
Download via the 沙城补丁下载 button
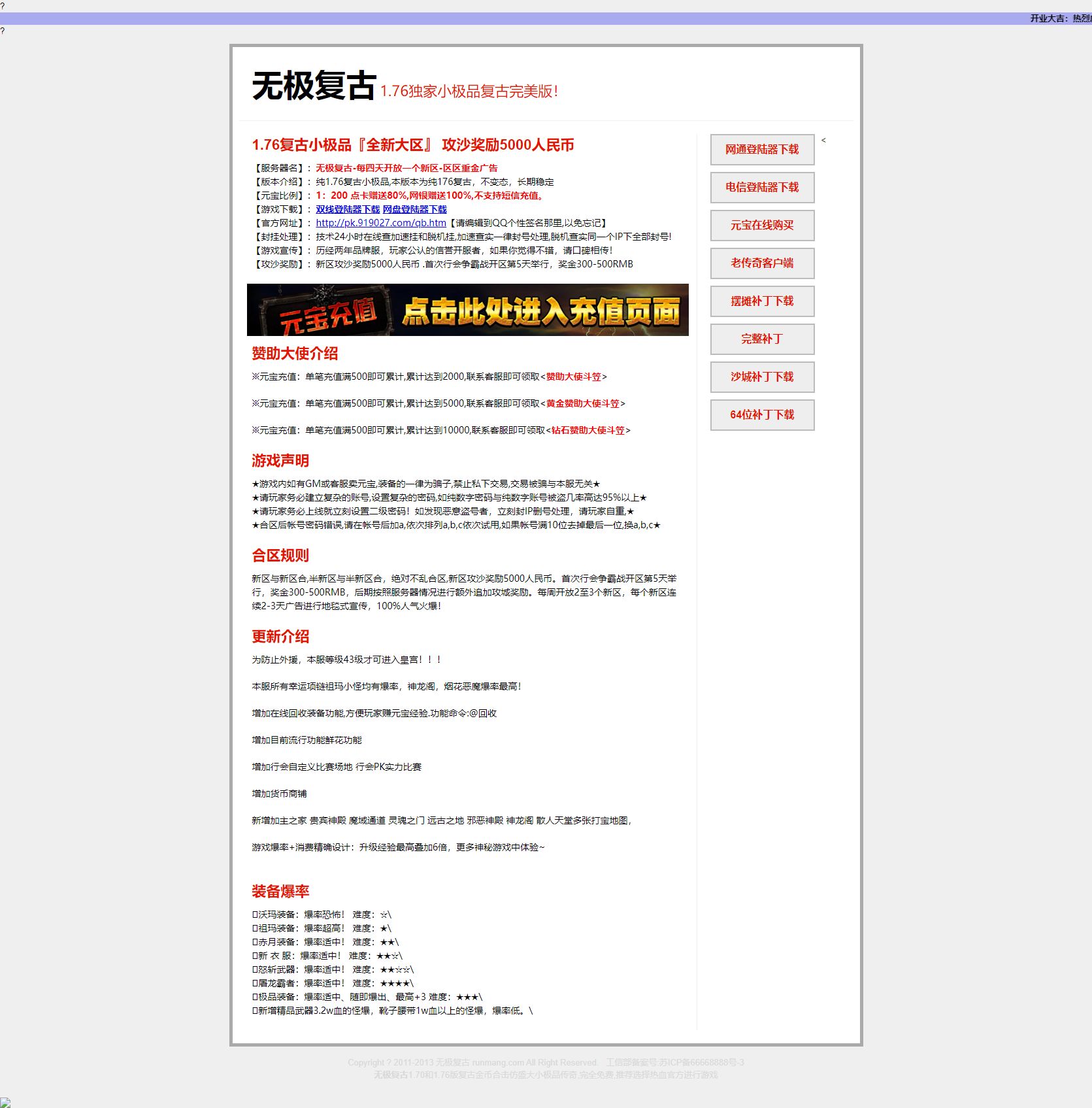762,377
